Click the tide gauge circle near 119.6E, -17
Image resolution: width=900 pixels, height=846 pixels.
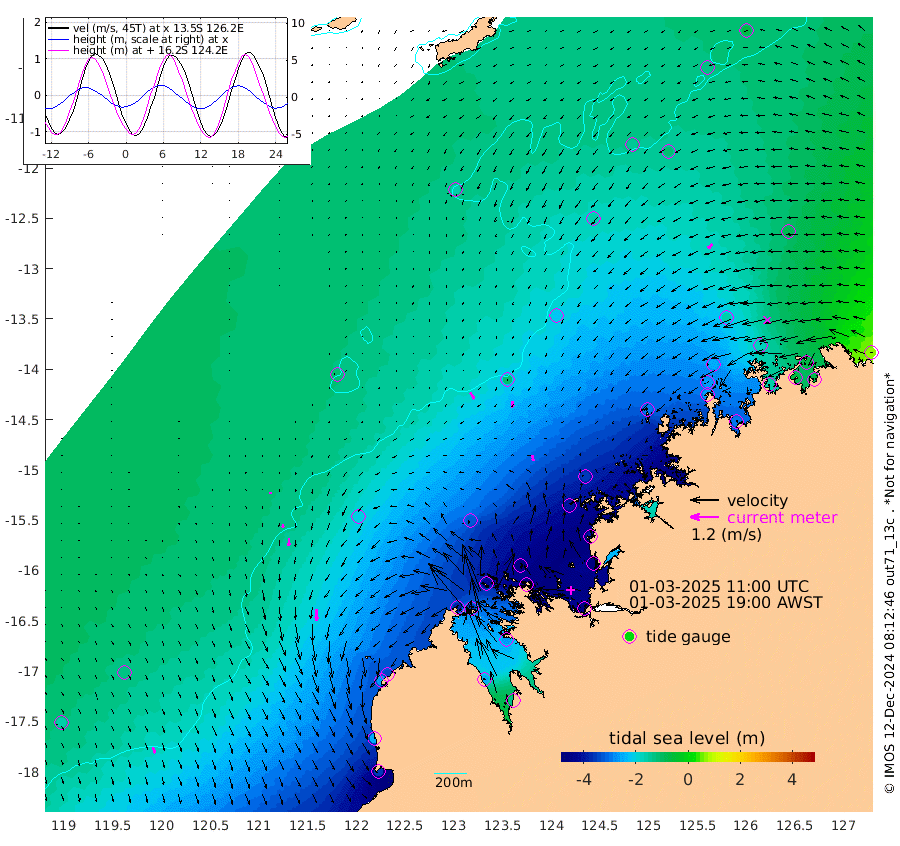(124, 672)
